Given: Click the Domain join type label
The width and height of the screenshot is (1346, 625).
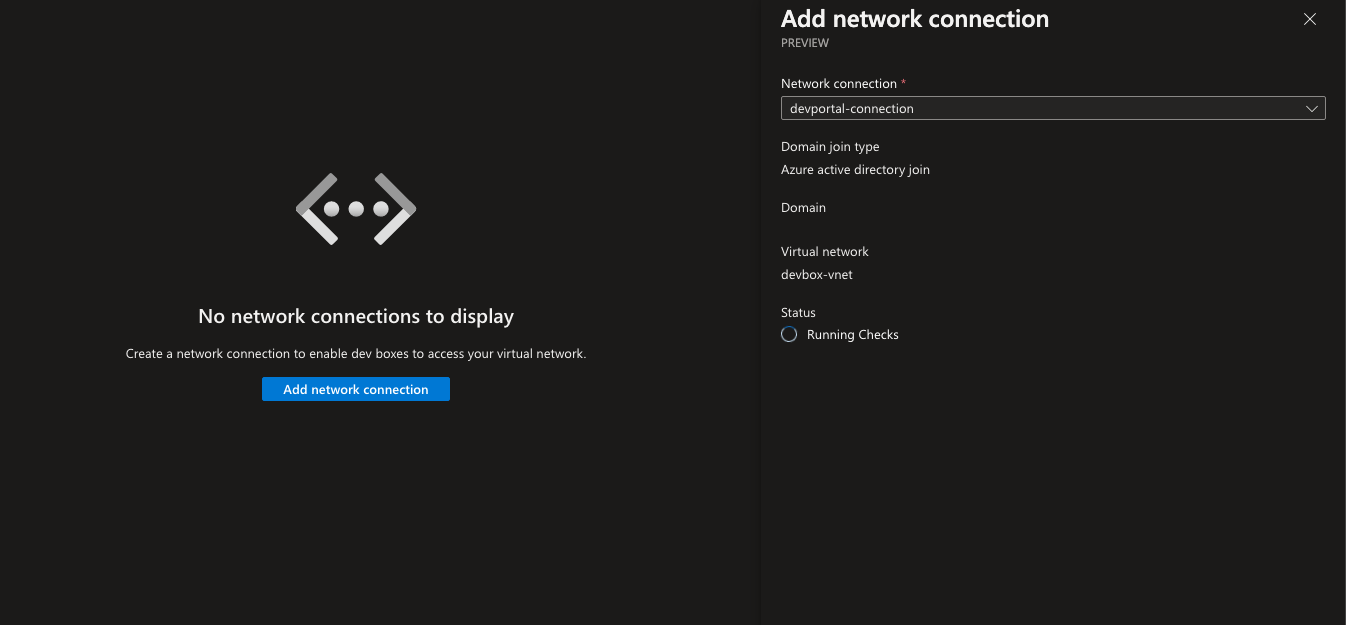Looking at the screenshot, I should (830, 147).
